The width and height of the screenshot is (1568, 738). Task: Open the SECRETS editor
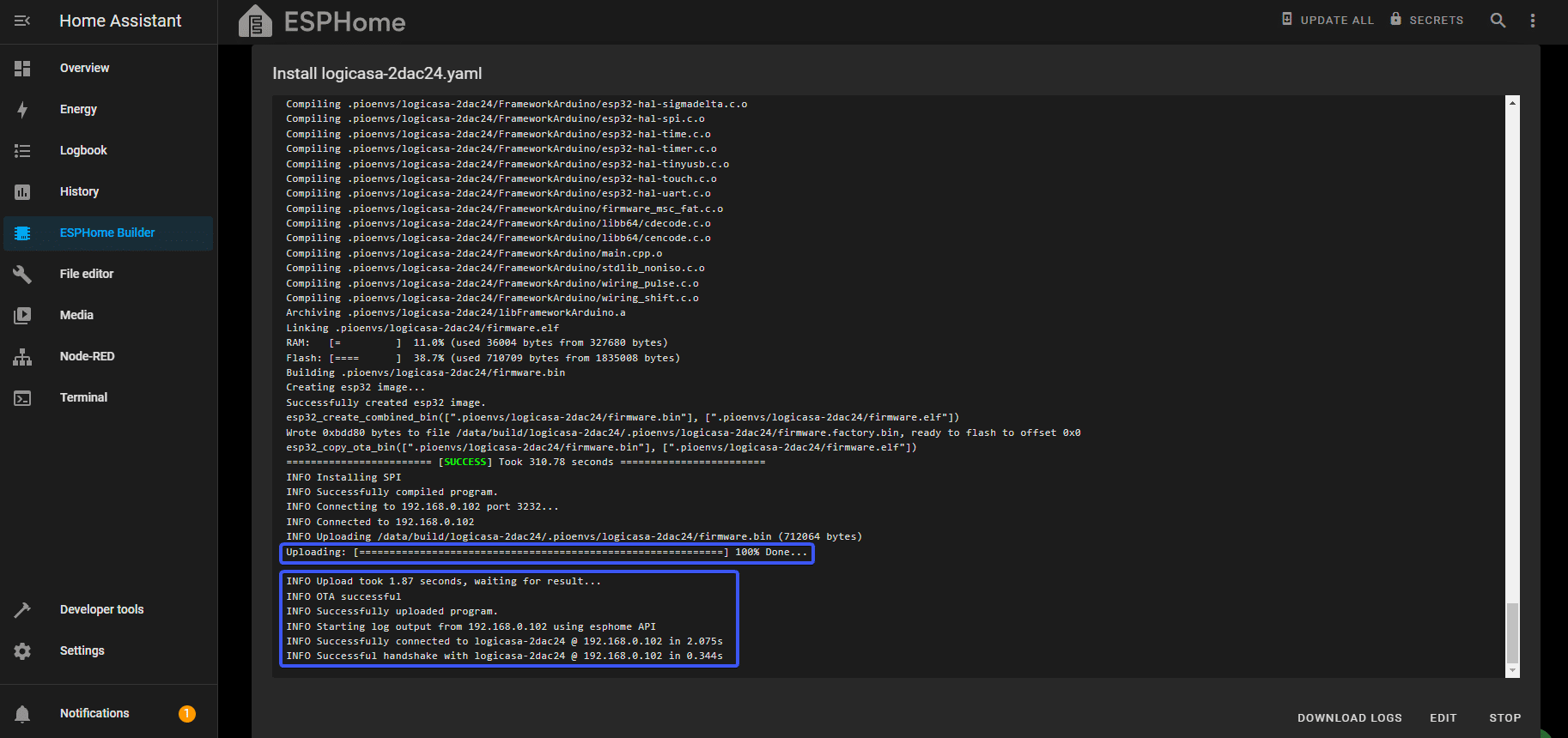[1426, 20]
